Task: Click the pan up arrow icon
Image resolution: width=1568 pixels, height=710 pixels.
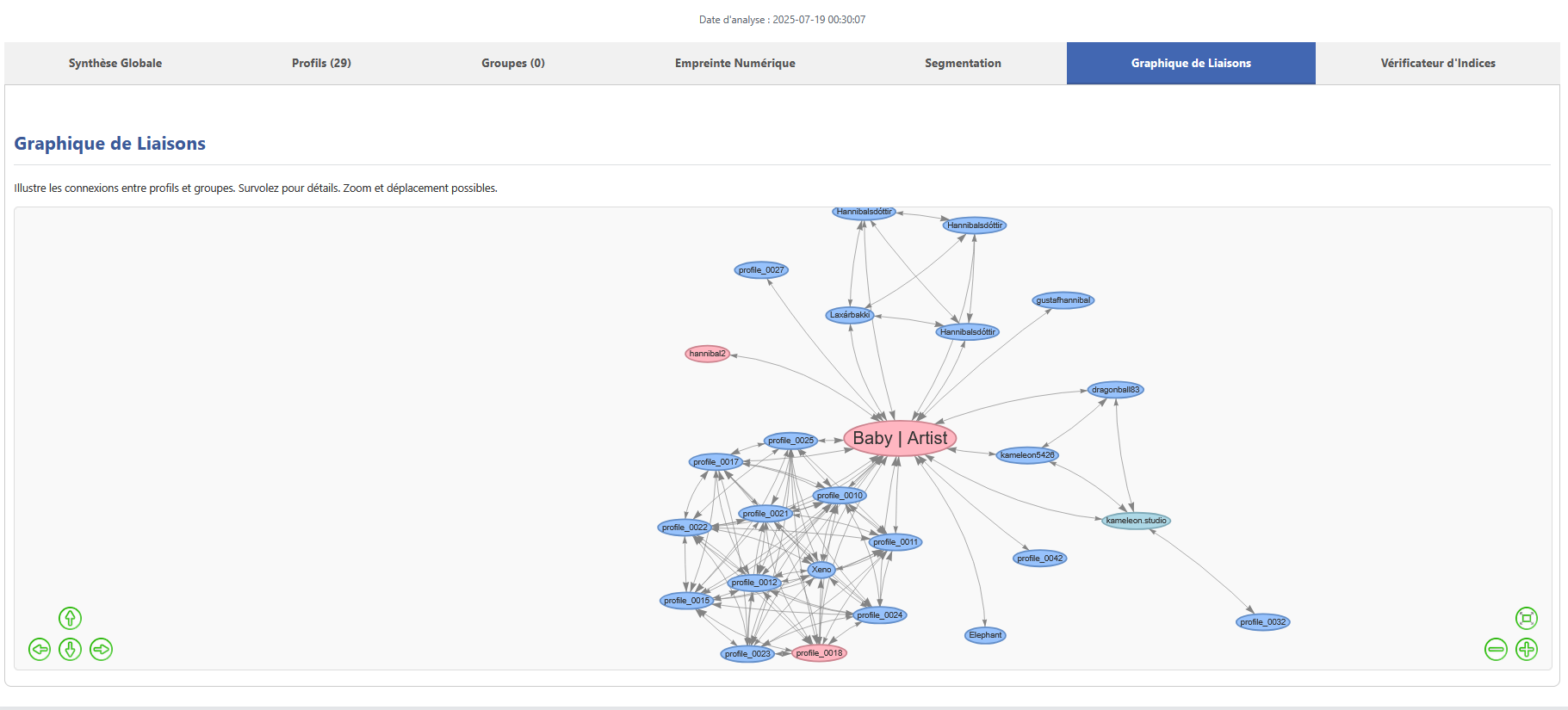Action: [x=70, y=618]
